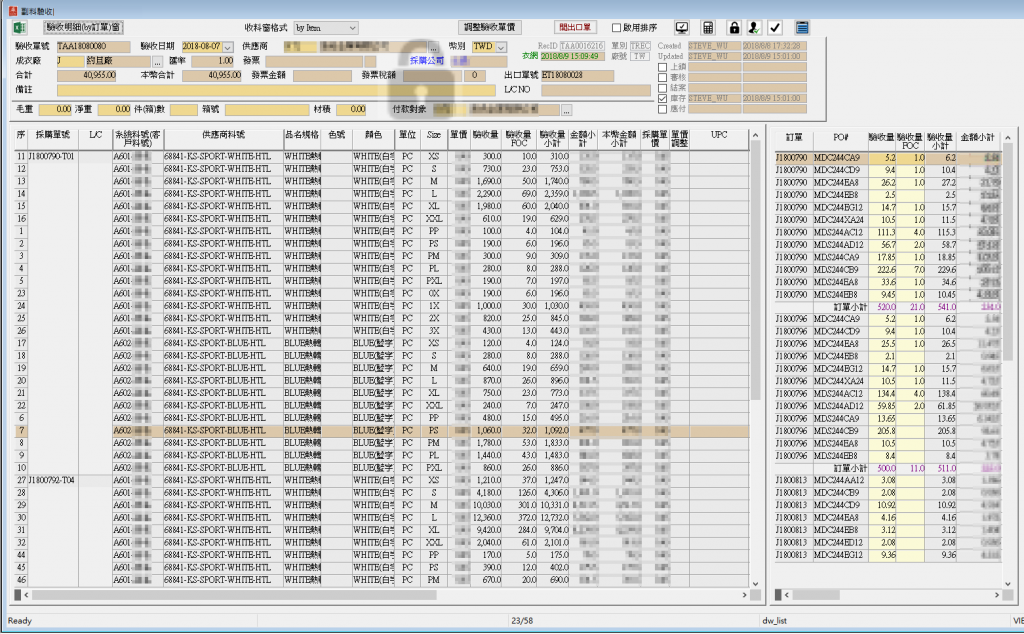Click the order panel scroll-down arrow
Image resolution: width=1024 pixels, height=634 pixels.
point(1008,584)
